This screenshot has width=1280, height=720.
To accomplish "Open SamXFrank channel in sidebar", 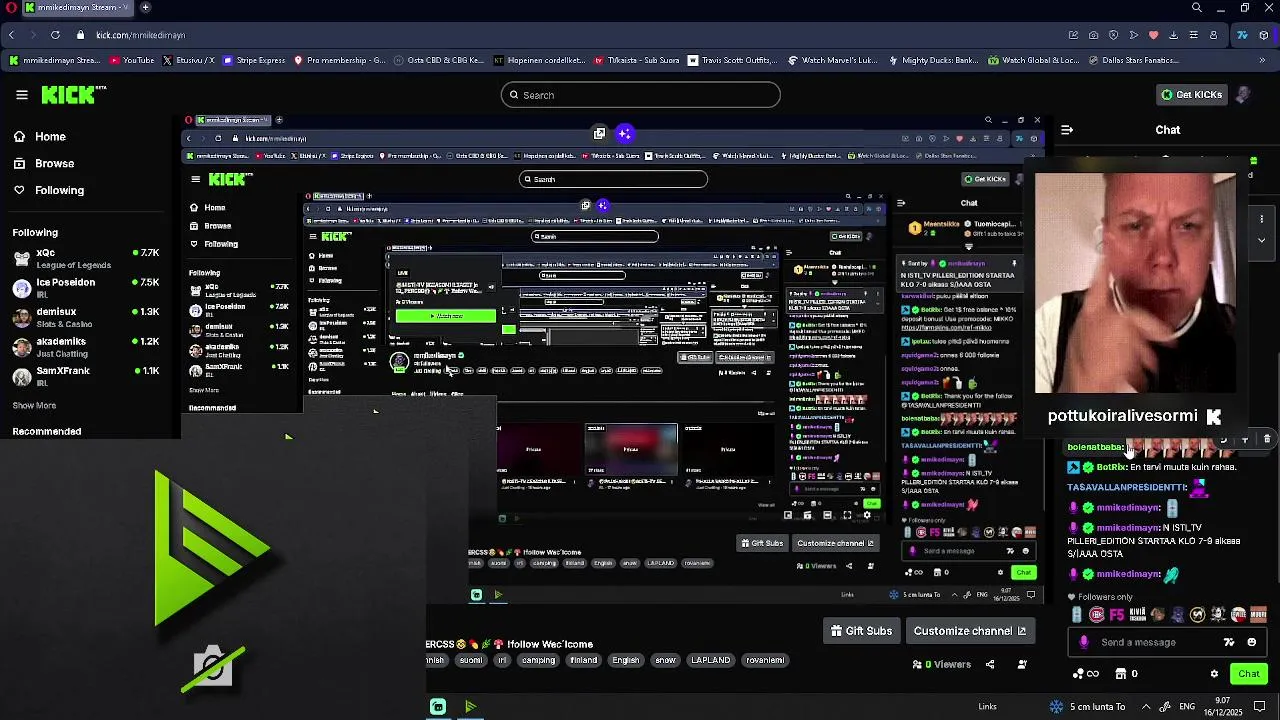I will tap(86, 376).
